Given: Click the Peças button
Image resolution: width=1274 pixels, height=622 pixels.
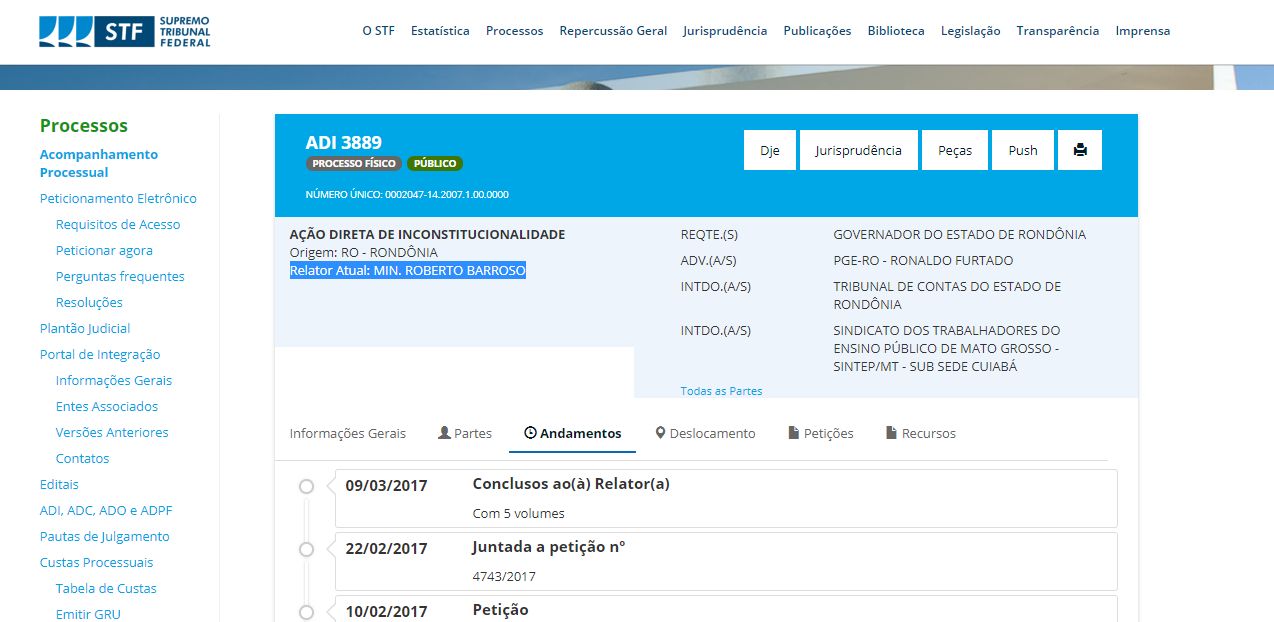Looking at the screenshot, I should pyautogui.click(x=955, y=150).
